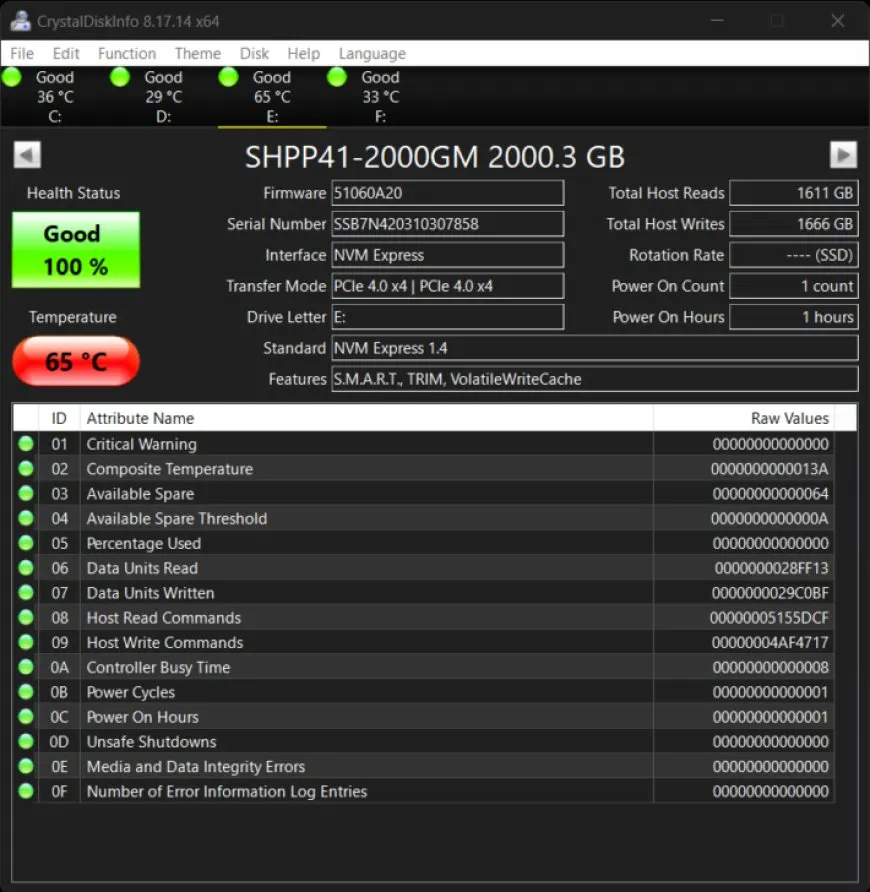Image resolution: width=870 pixels, height=892 pixels.
Task: Click the Total Host Reads value 1611 GB
Action: coord(794,193)
